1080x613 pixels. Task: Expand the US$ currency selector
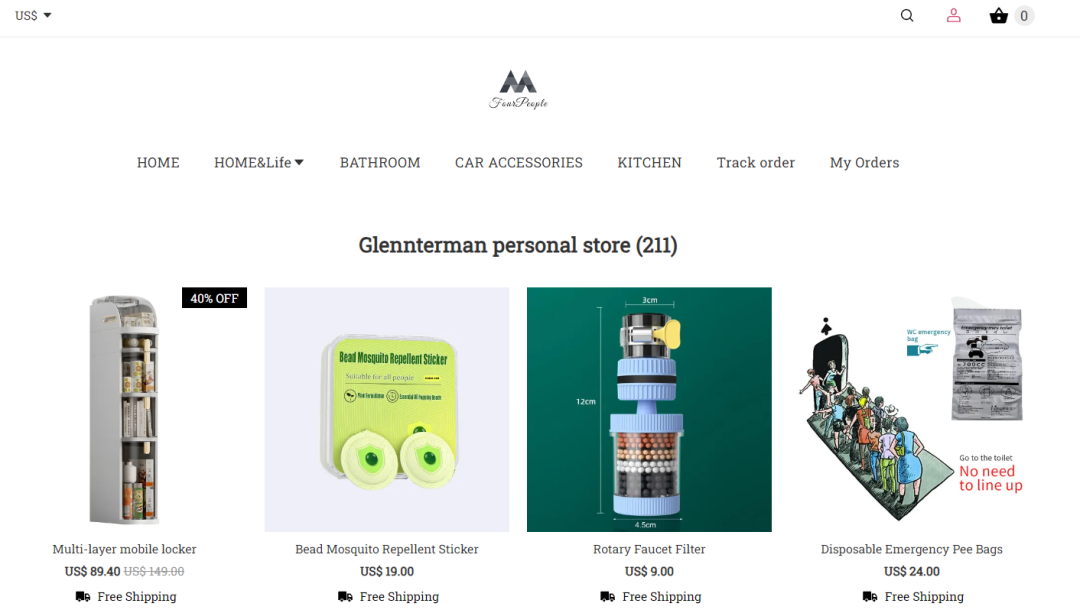tap(33, 15)
